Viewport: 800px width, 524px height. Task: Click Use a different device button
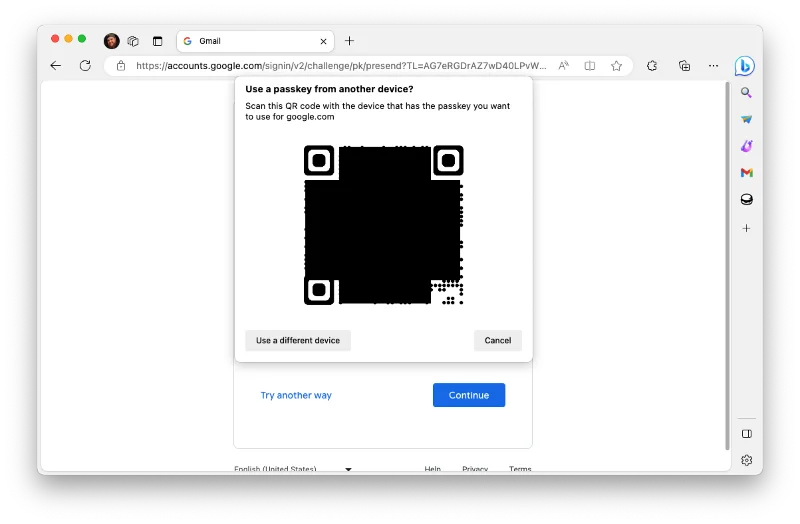(x=298, y=340)
